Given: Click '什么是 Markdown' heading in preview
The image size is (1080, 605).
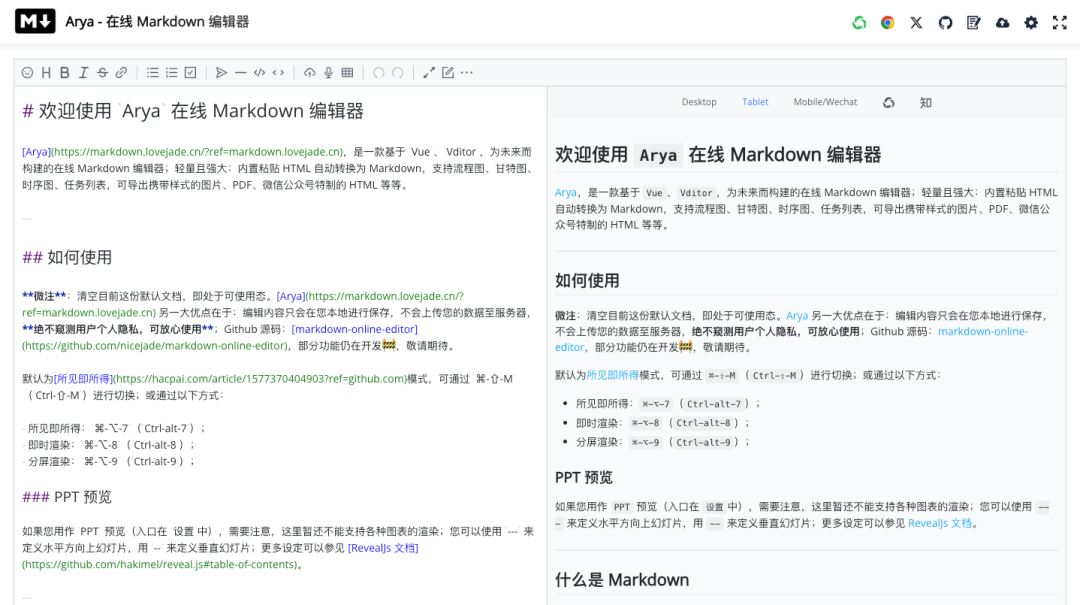Looking at the screenshot, I should (x=622, y=580).
